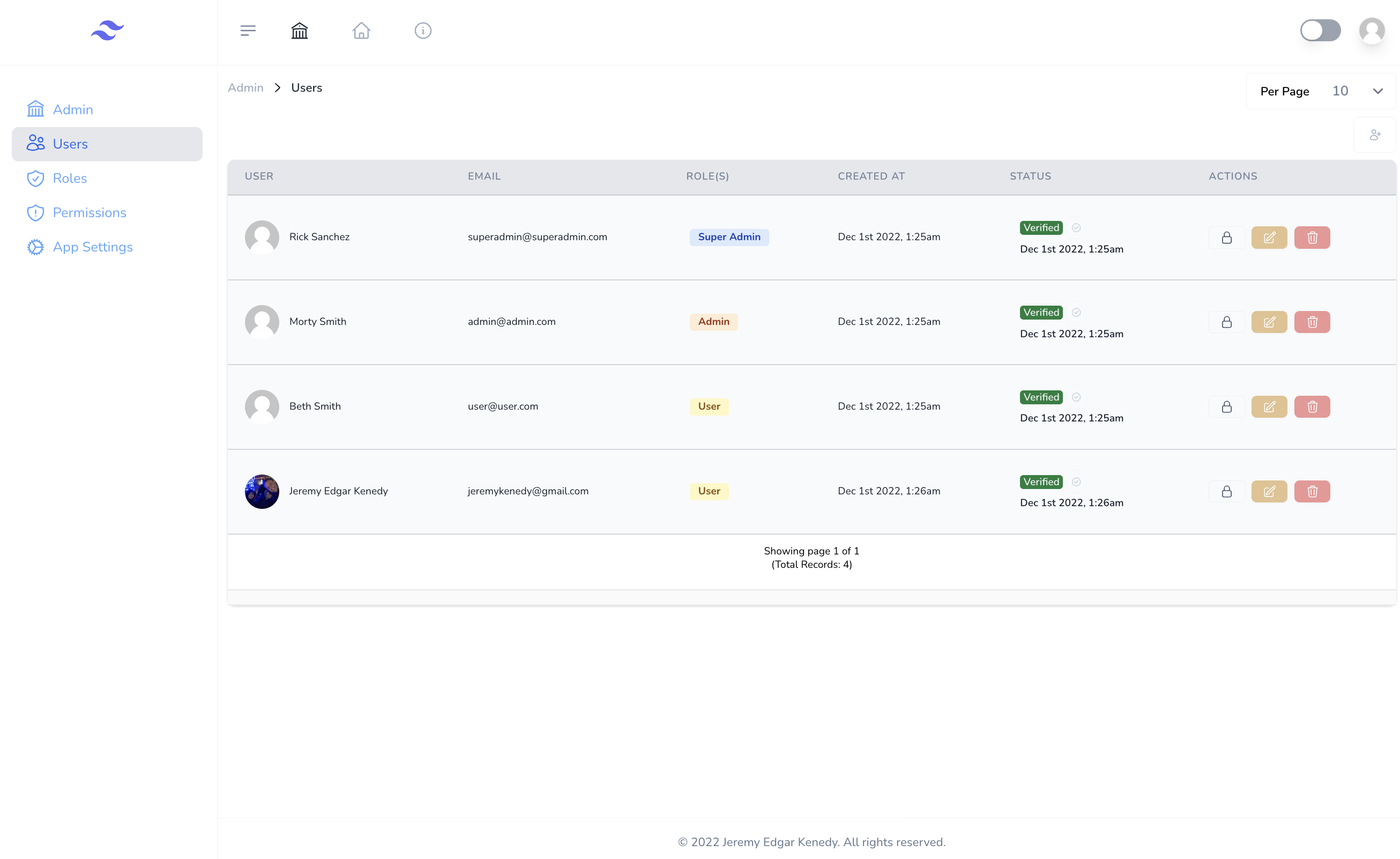Viewport: 1400px width, 859px height.
Task: Click the Admin breadcrumb link
Action: tap(245, 88)
